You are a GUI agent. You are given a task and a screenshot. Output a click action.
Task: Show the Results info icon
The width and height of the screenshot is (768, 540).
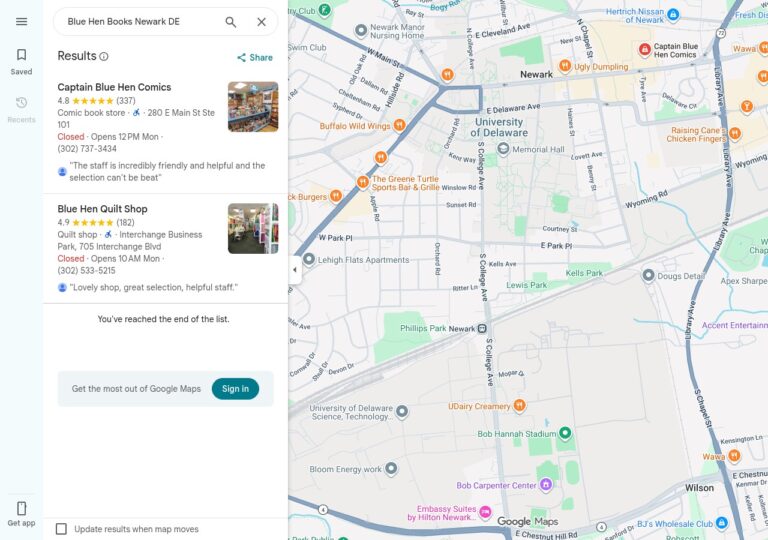(x=104, y=56)
